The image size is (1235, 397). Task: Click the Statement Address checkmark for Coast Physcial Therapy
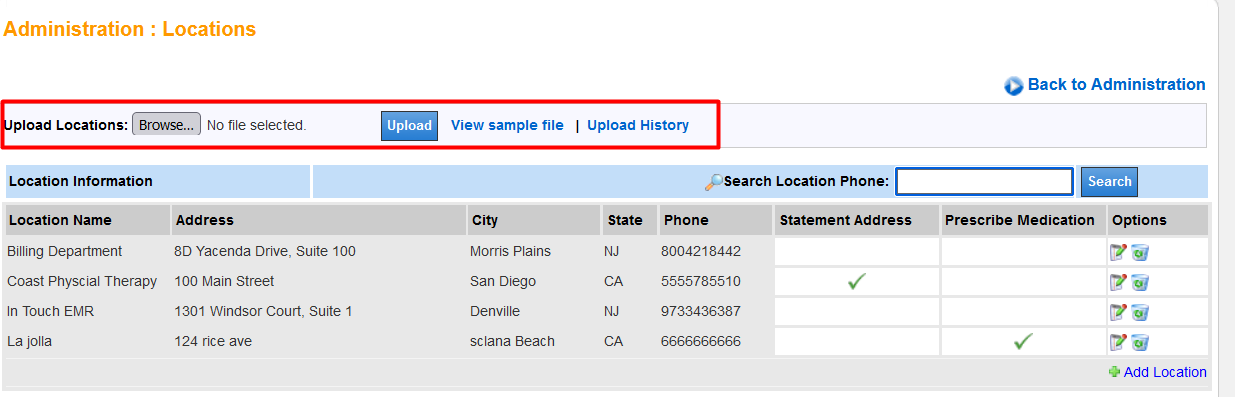(856, 282)
